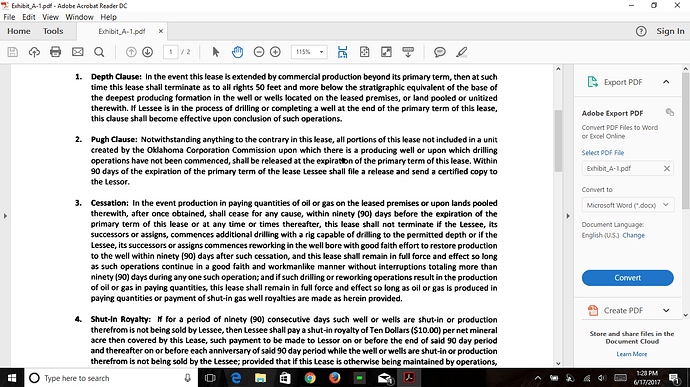The image size is (690, 387).
Task: Click the blue Convert button
Action: 628,278
